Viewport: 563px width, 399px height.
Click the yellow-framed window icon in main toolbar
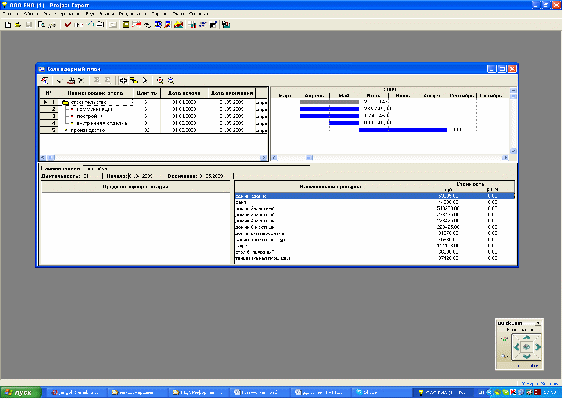(x=126, y=24)
